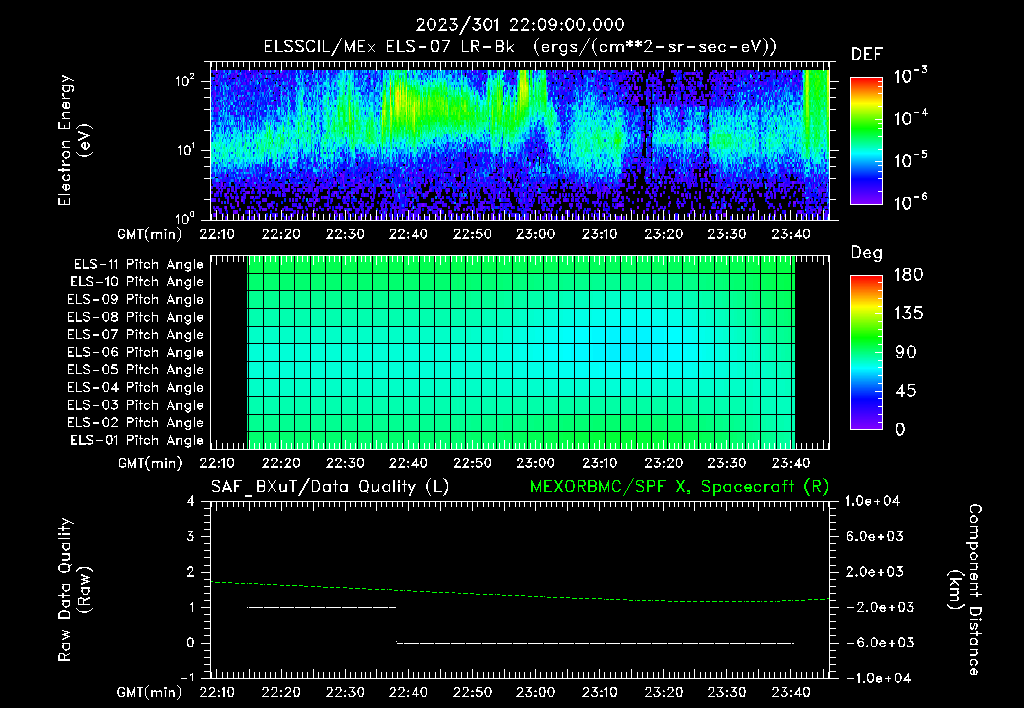Click the 23:20 time tick below data quality plot

point(664,693)
